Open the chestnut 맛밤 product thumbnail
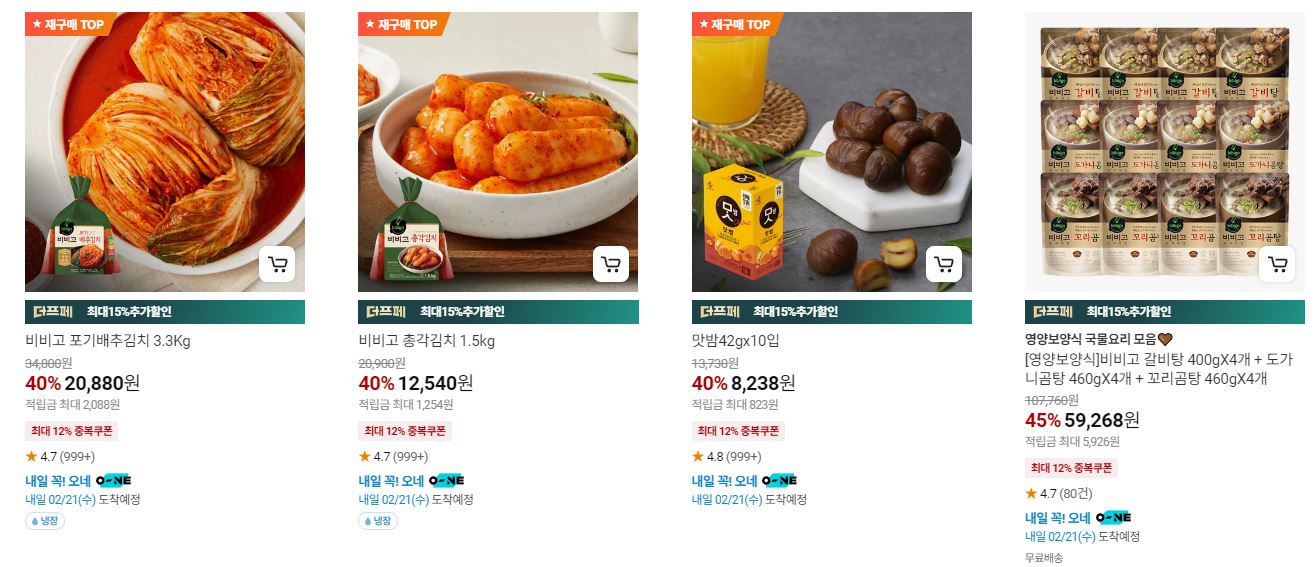 pos(832,152)
